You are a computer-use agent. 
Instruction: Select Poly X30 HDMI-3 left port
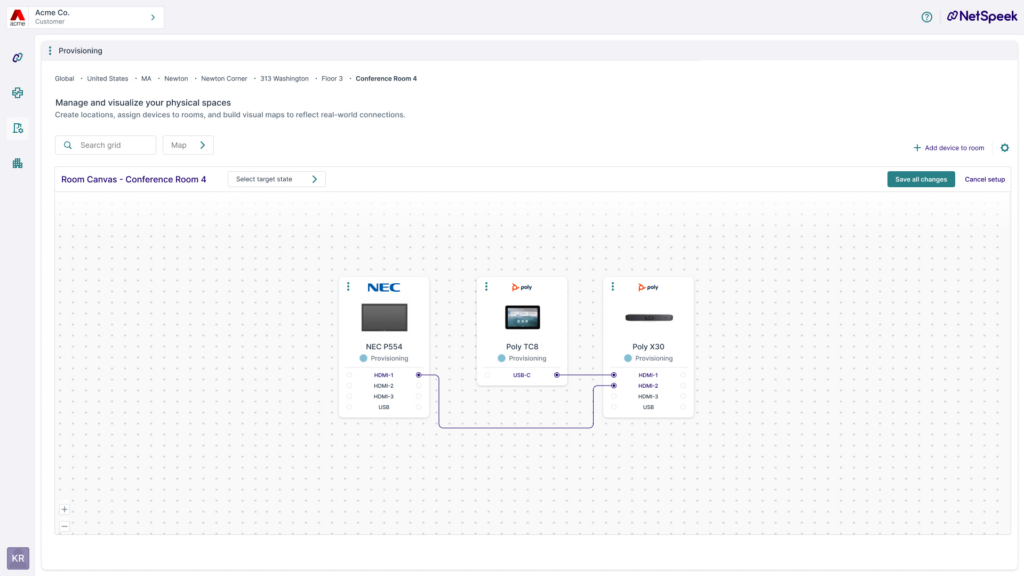click(x=614, y=397)
